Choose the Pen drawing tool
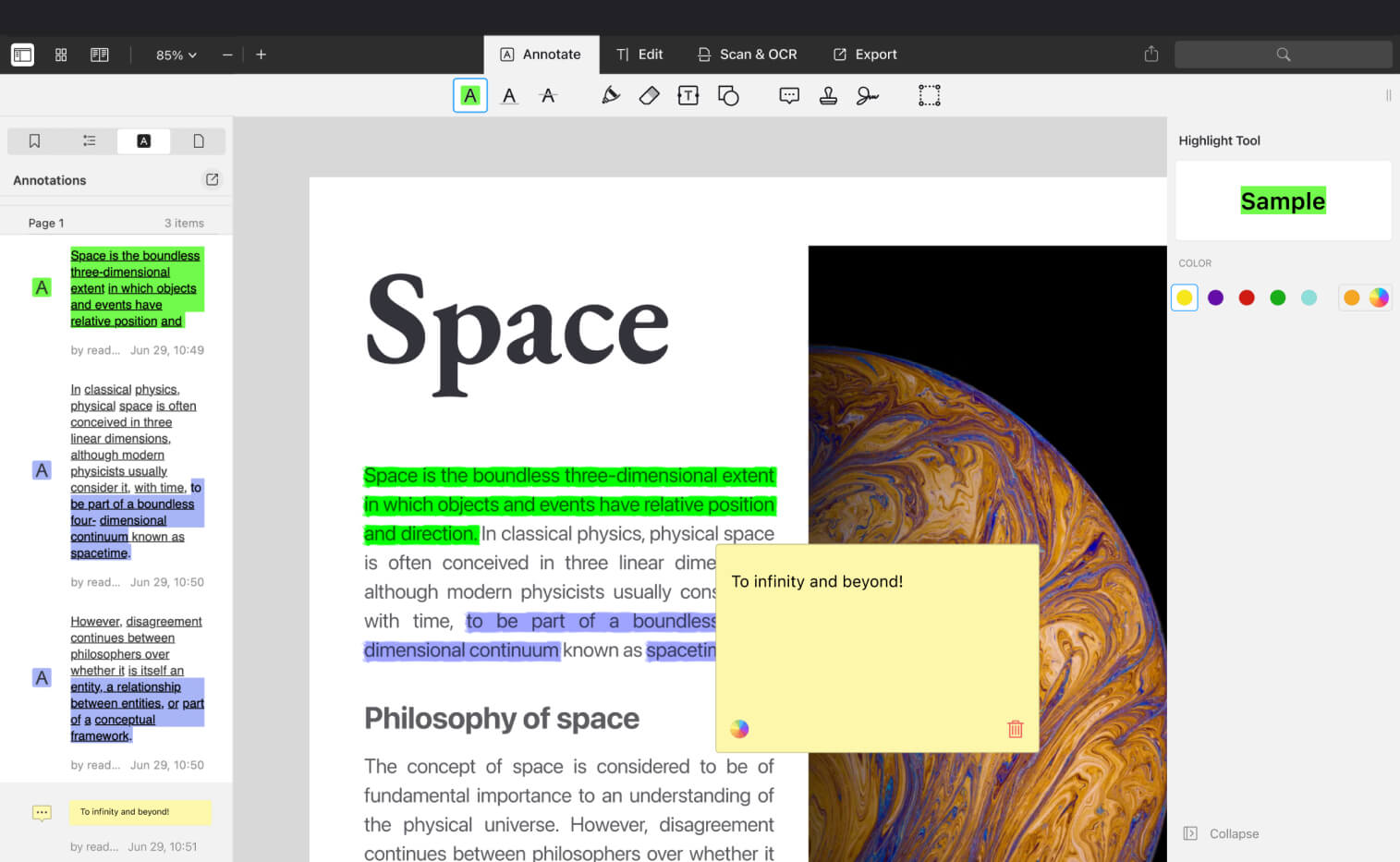Image resolution: width=1400 pixels, height=862 pixels. (610, 95)
